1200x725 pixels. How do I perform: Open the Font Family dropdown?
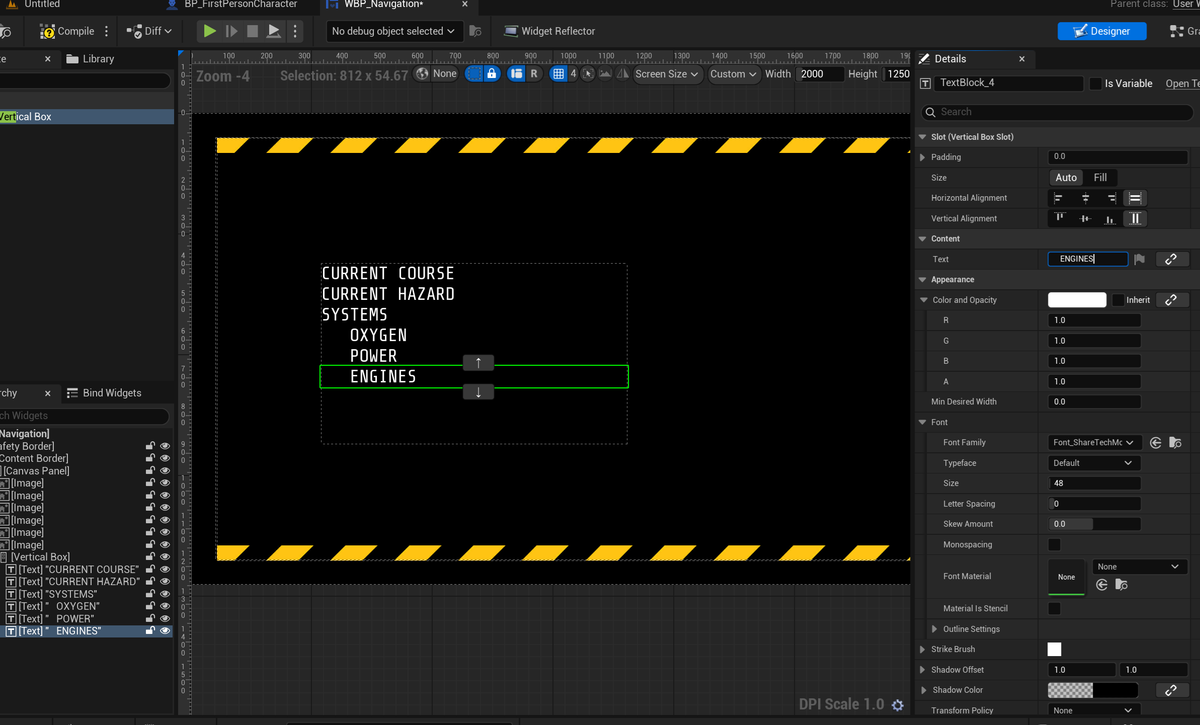tap(1095, 442)
